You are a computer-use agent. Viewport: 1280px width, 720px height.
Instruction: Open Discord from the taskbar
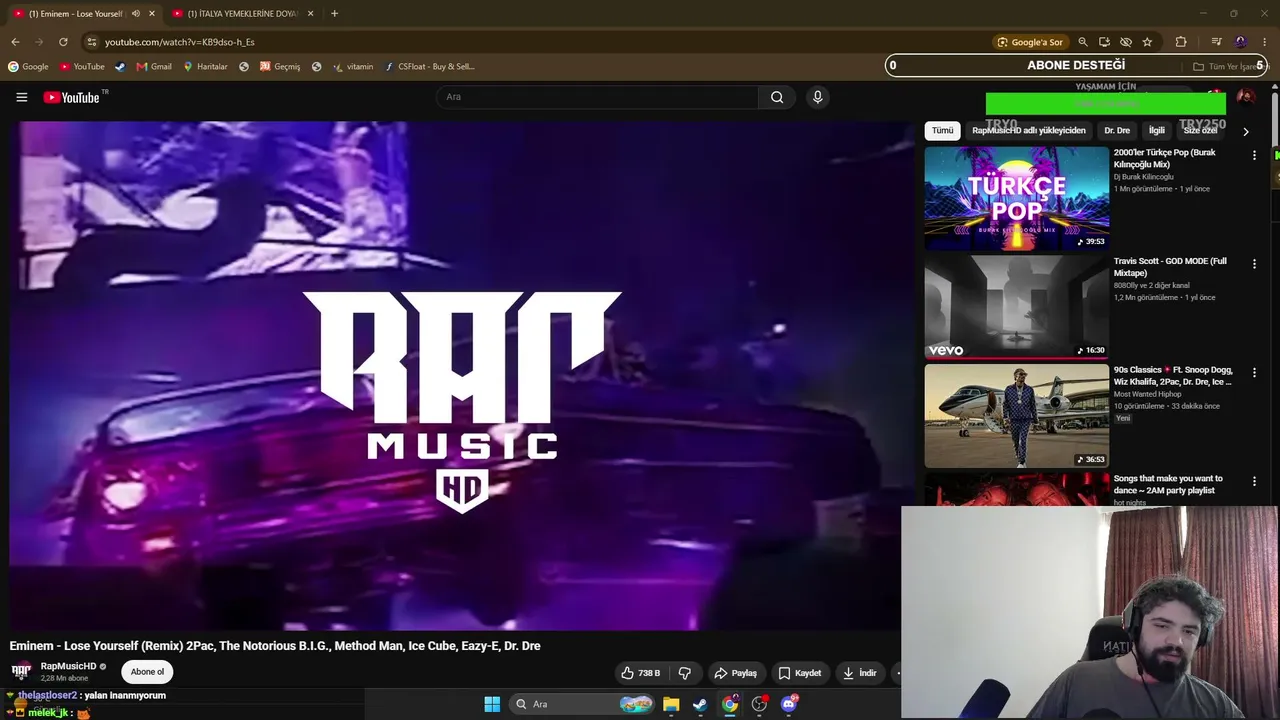[x=789, y=704]
